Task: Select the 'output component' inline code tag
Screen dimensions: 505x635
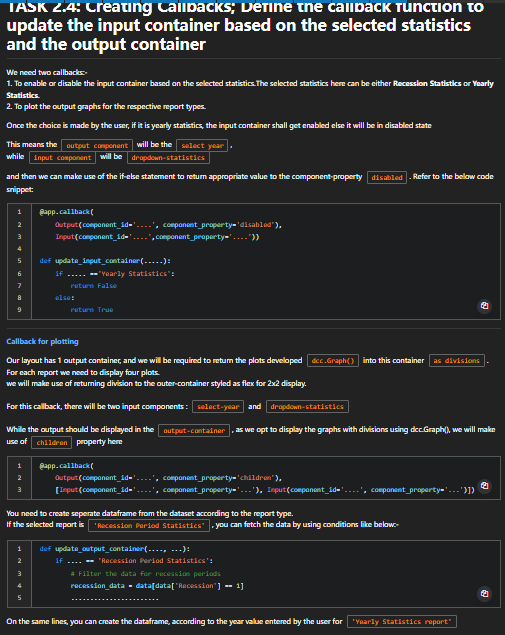Action: pos(97,145)
